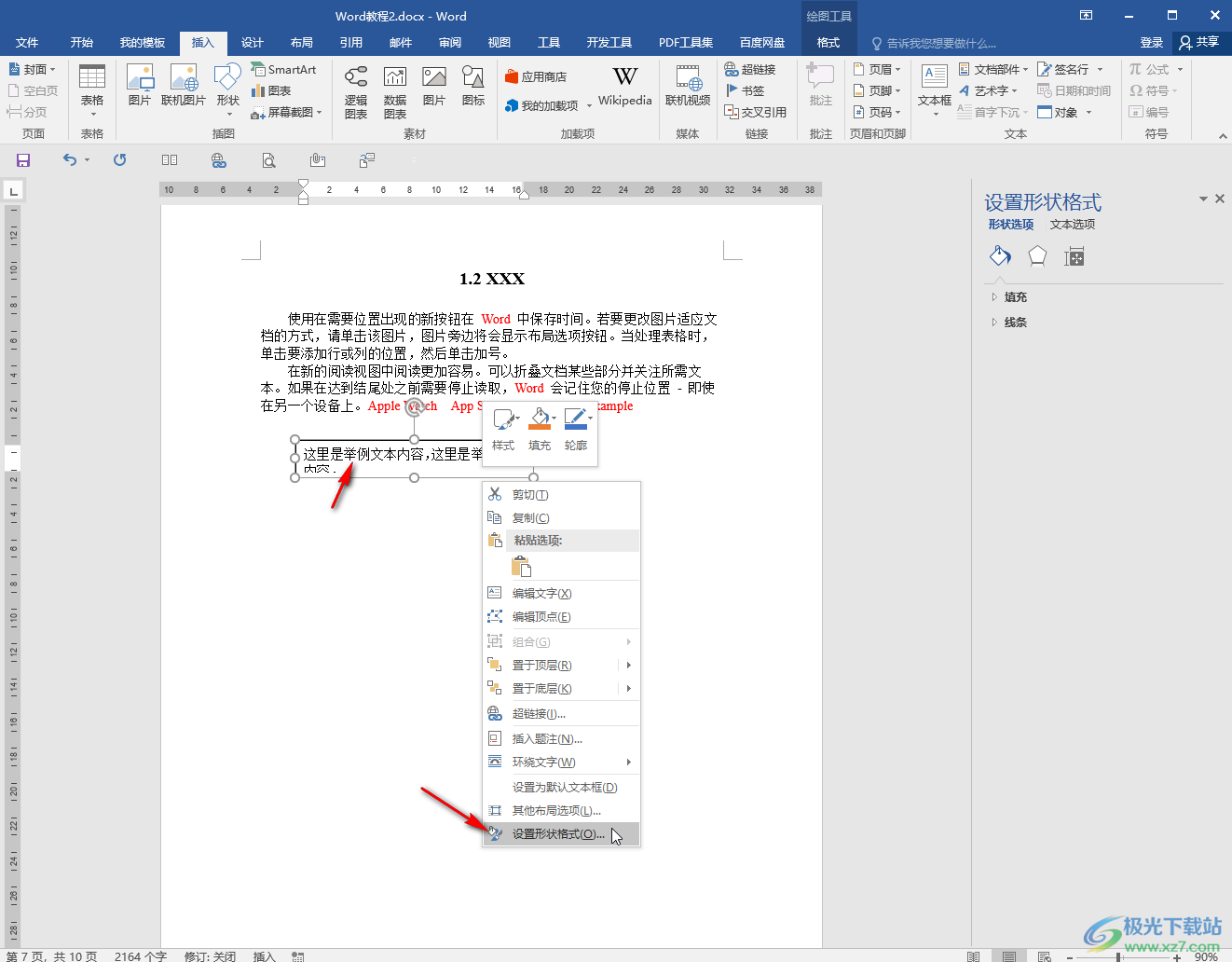This screenshot has height=962, width=1232.
Task: Insert 日期和时间 date and time
Action: 1075,91
